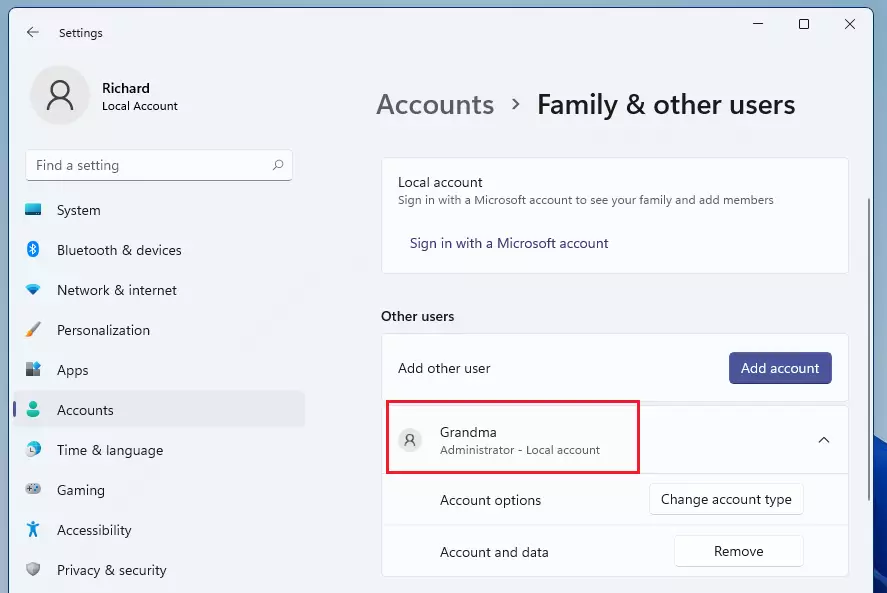Click the Add account button

780,368
